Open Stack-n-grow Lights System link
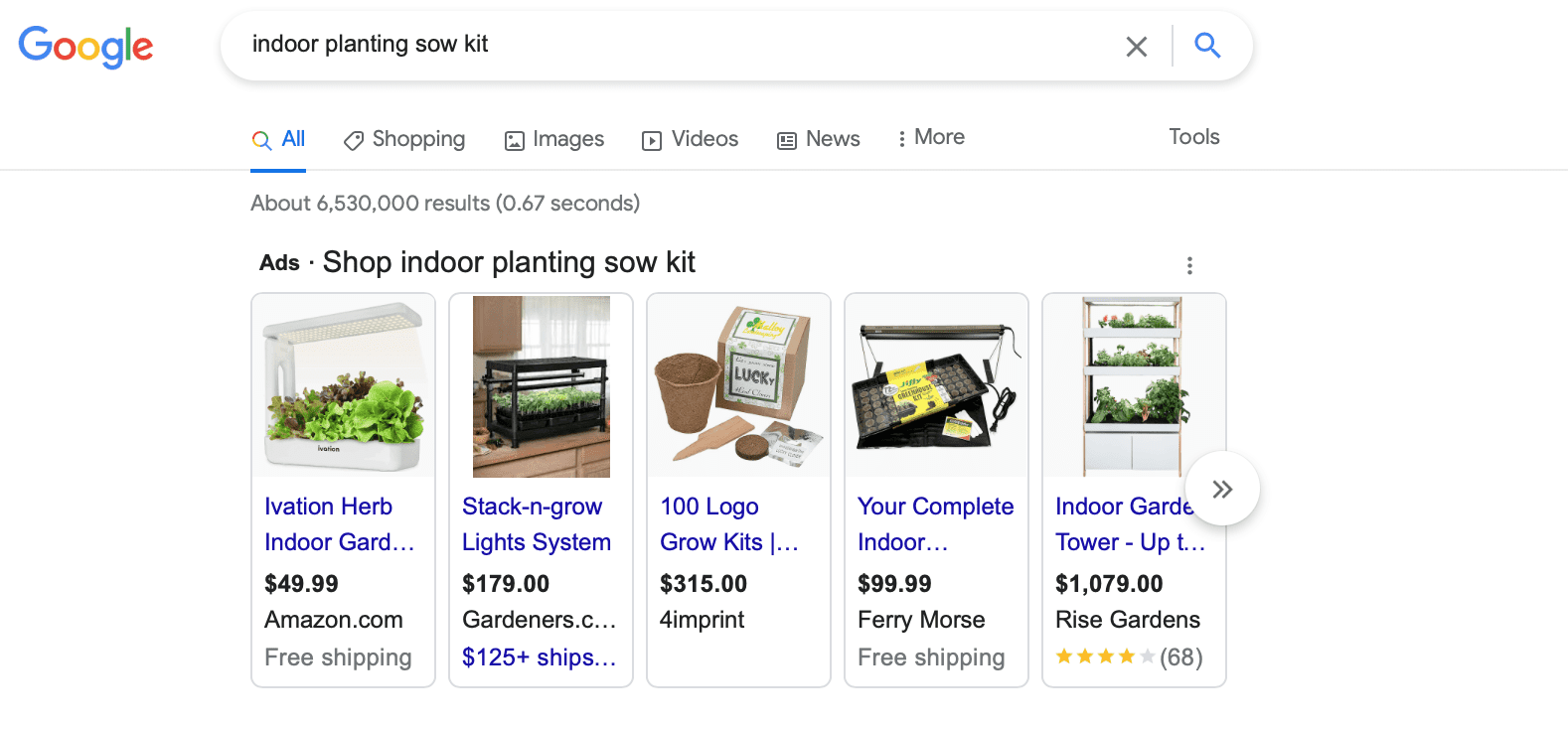The width and height of the screenshot is (1568, 729). [537, 524]
